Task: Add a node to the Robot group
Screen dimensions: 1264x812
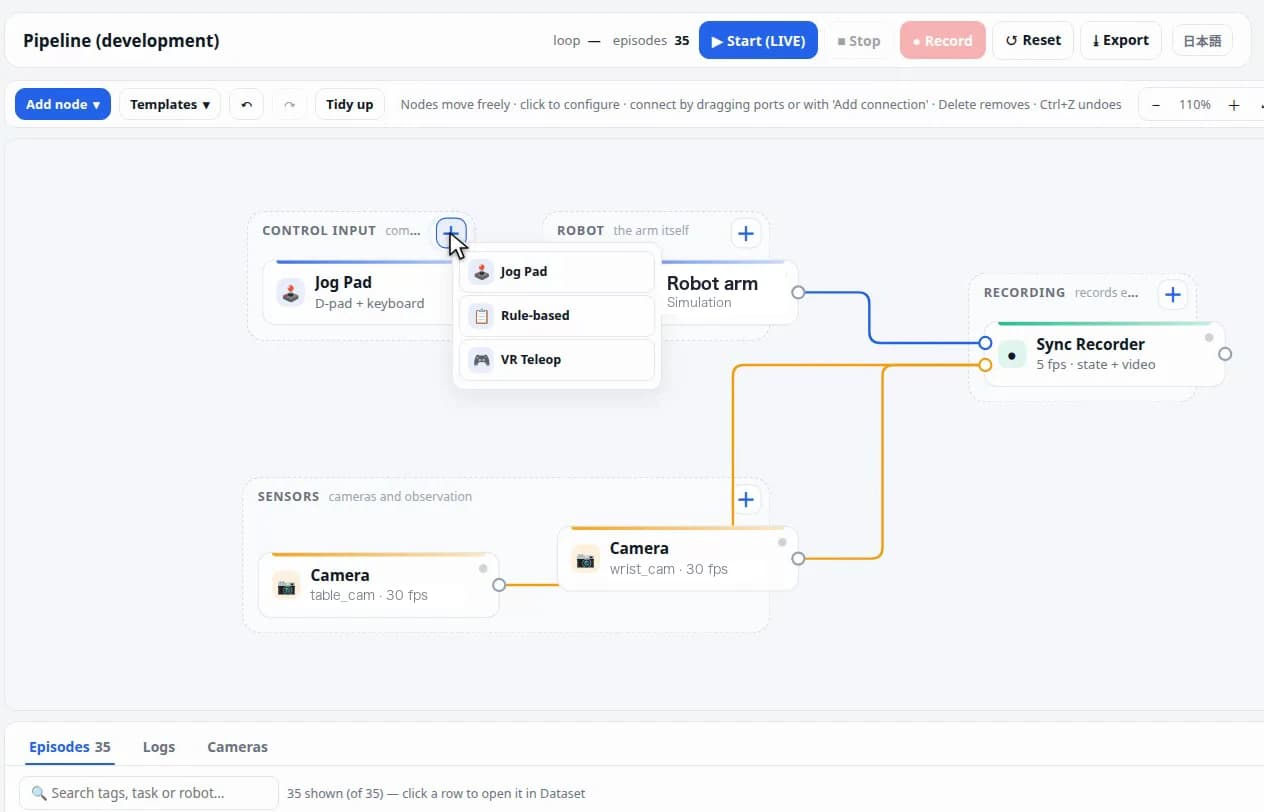Action: point(745,234)
